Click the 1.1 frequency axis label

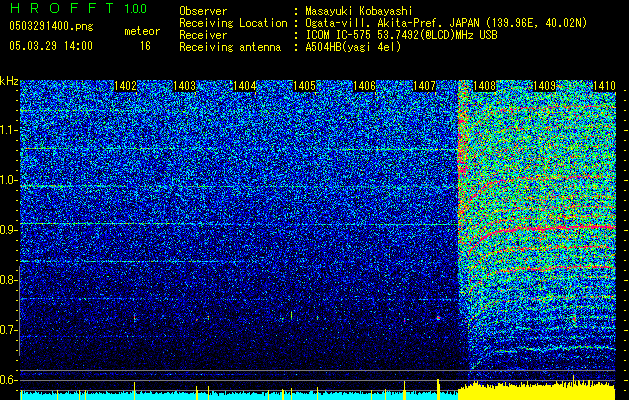8,130
